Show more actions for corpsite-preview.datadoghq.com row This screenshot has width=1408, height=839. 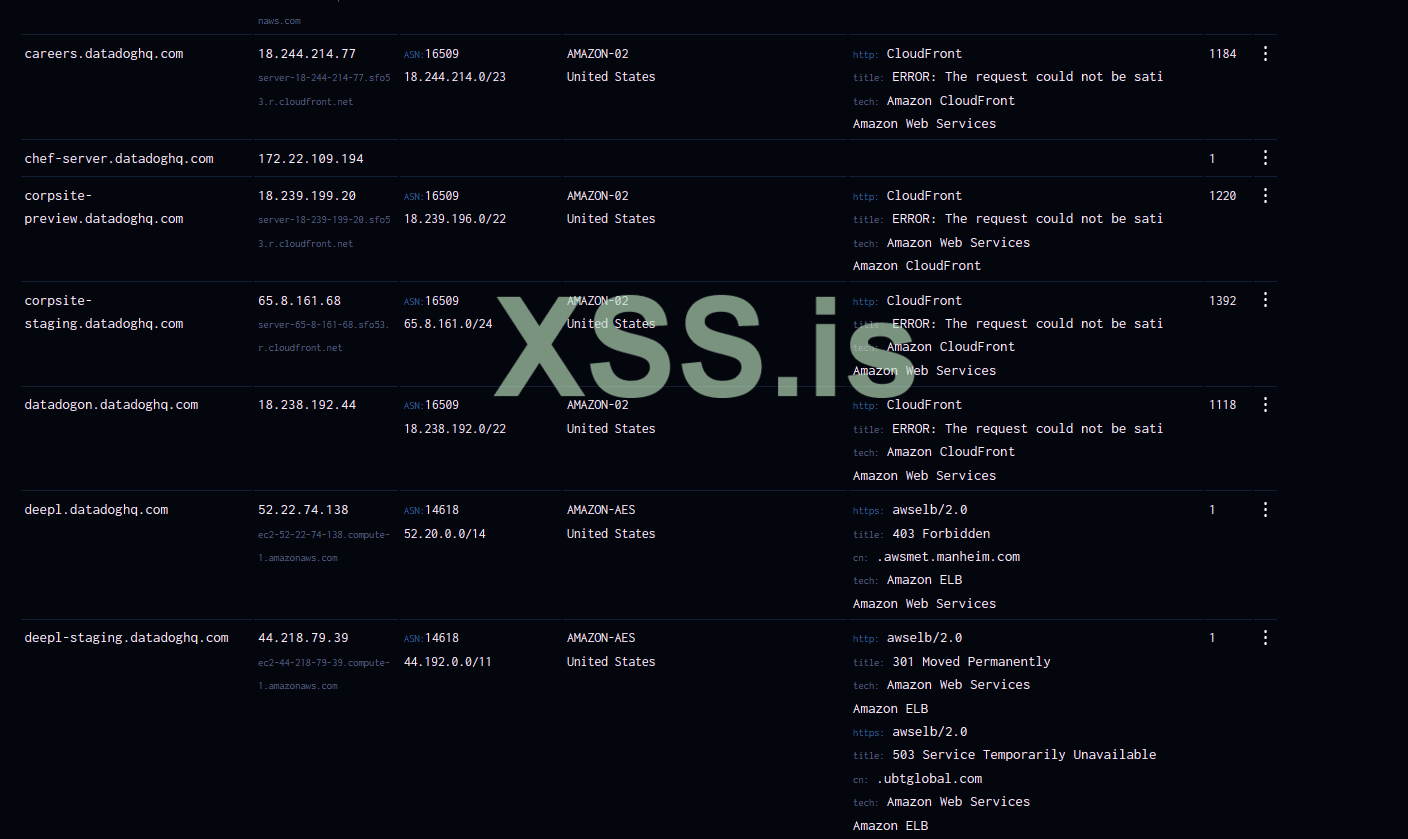(1265, 196)
